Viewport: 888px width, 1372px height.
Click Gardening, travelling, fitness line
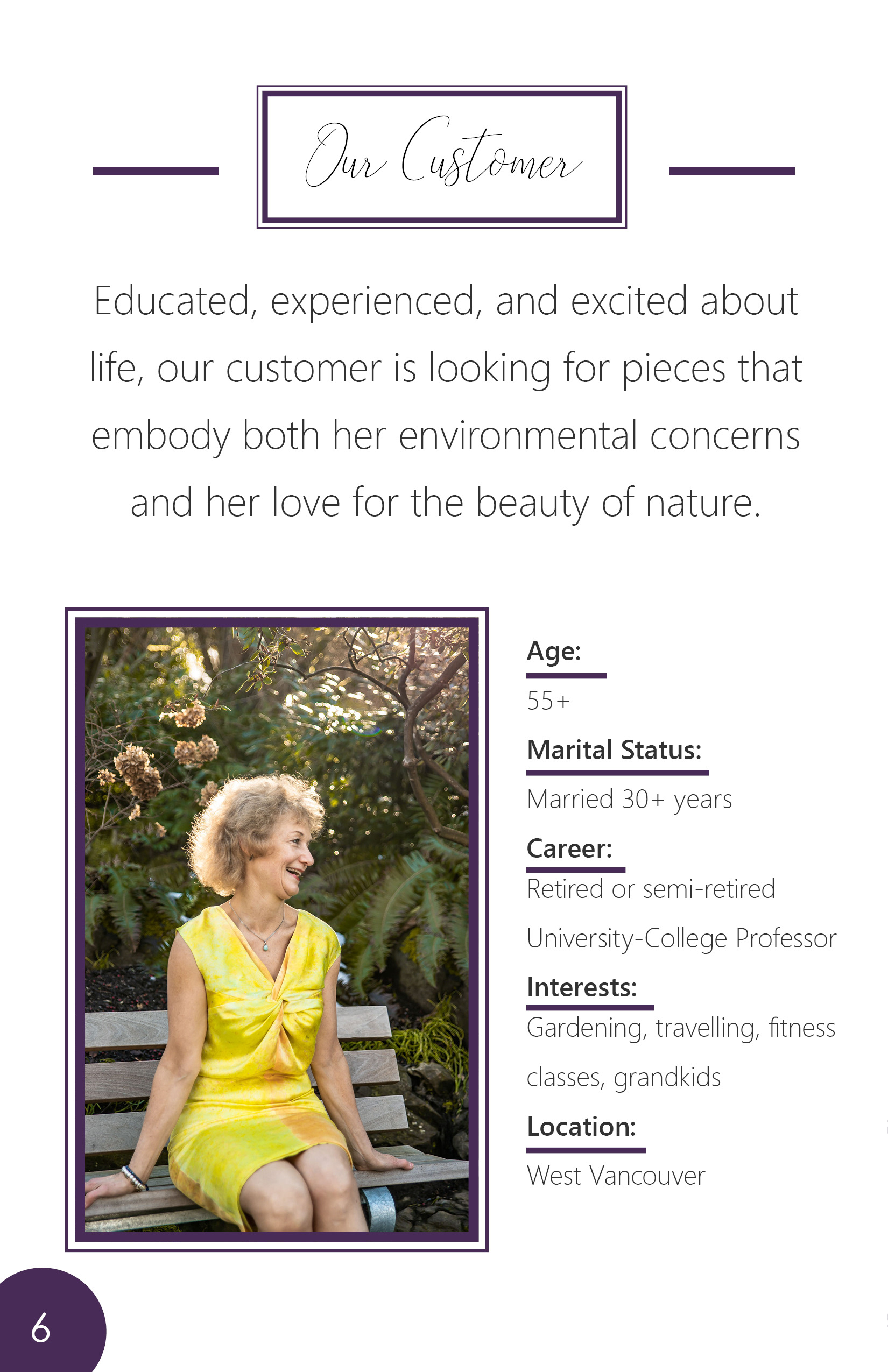click(681, 1028)
